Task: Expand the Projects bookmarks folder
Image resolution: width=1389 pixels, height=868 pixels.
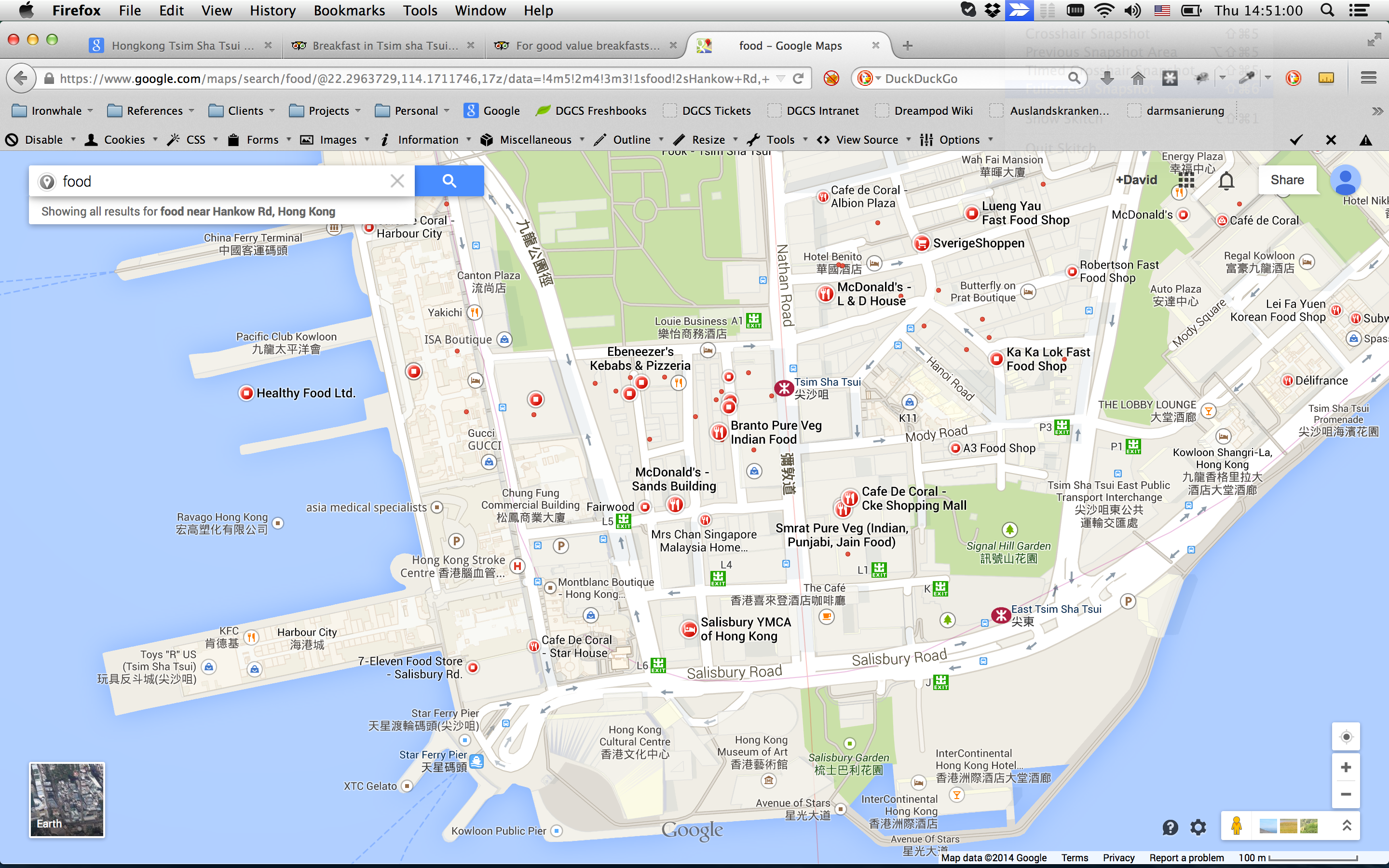Action: click(326, 111)
